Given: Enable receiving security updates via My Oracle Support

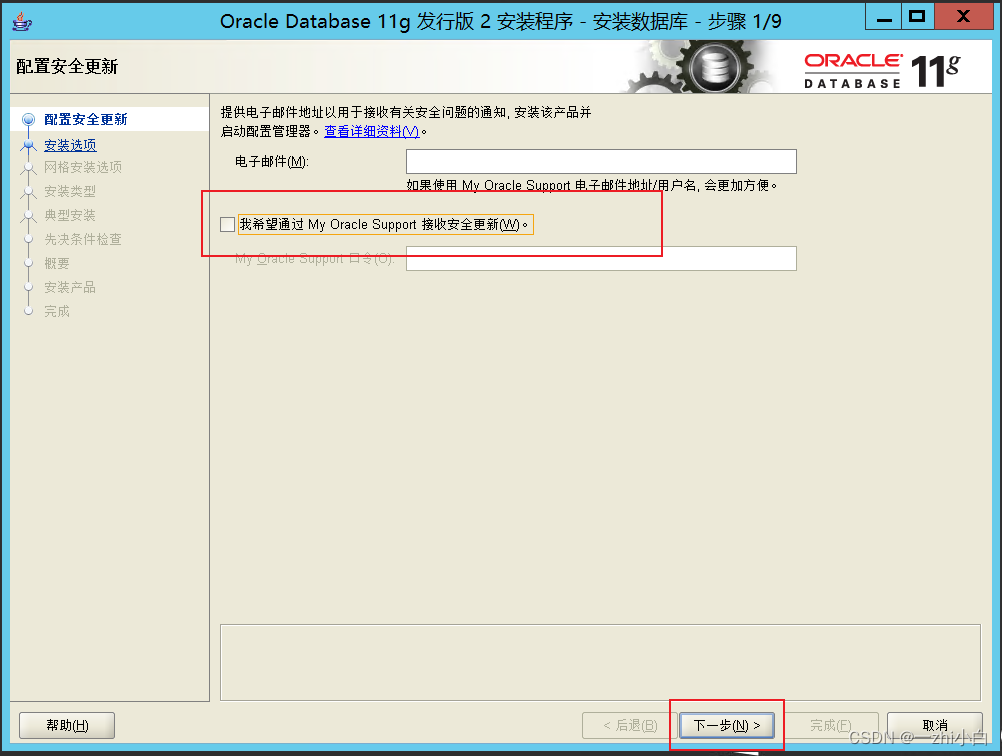Looking at the screenshot, I should point(227,224).
